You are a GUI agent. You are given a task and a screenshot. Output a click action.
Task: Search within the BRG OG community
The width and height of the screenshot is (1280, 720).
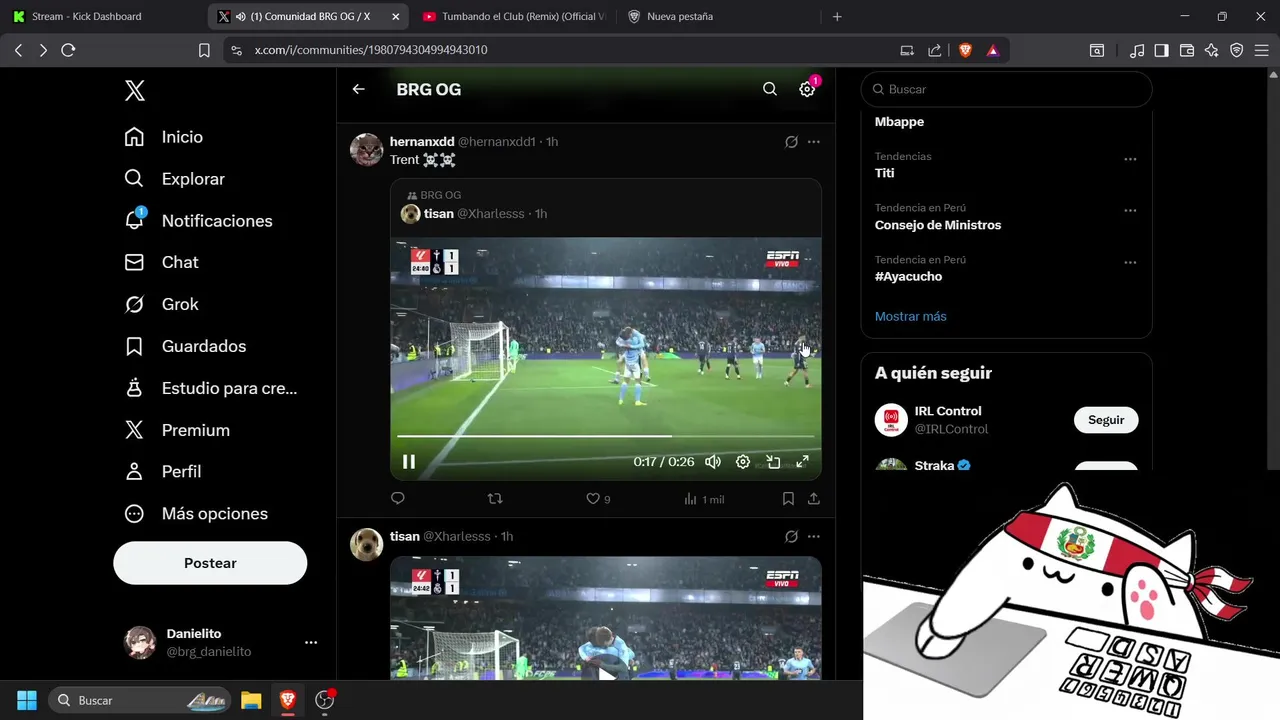[x=770, y=89]
